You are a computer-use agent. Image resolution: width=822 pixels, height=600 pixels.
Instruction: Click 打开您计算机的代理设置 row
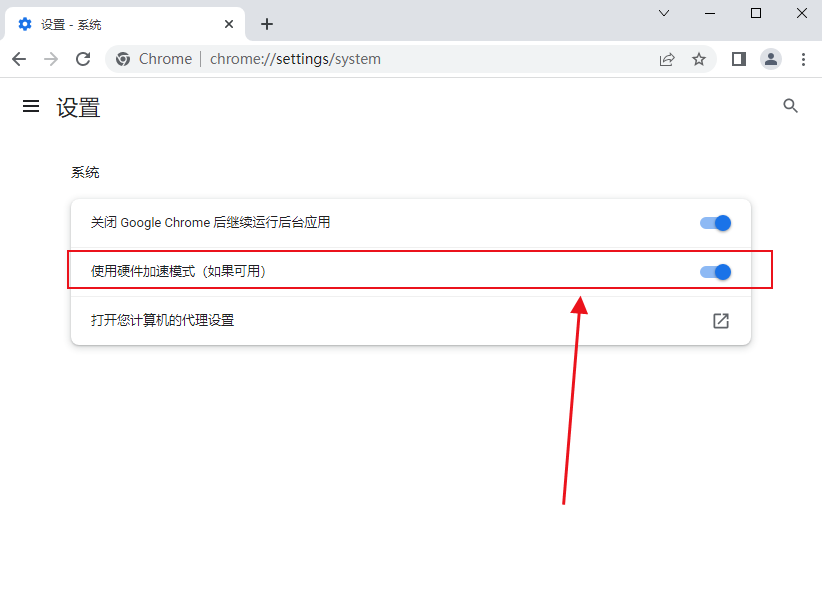pyautogui.click(x=411, y=321)
